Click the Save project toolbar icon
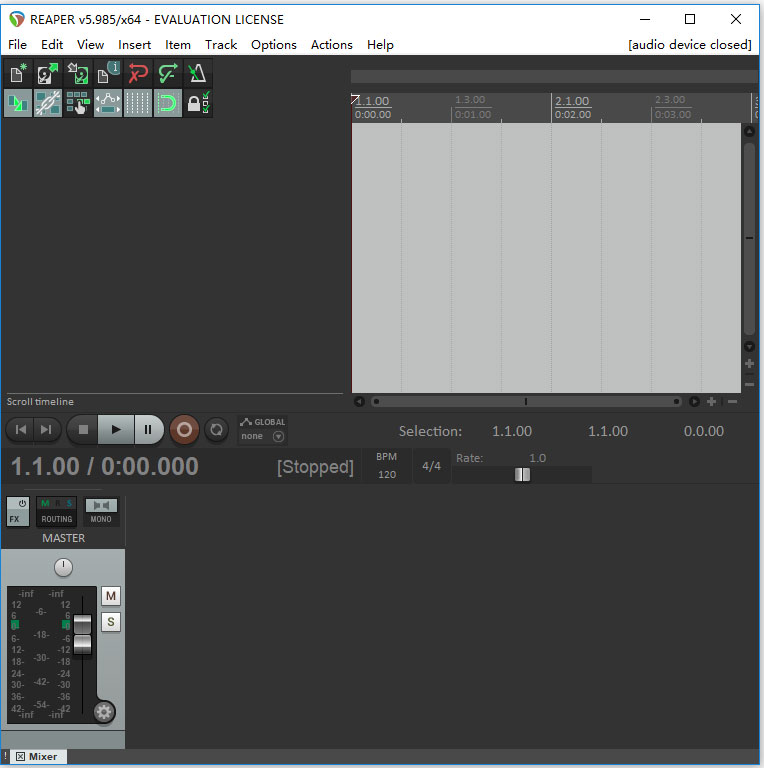The width and height of the screenshot is (764, 768). (x=78, y=73)
